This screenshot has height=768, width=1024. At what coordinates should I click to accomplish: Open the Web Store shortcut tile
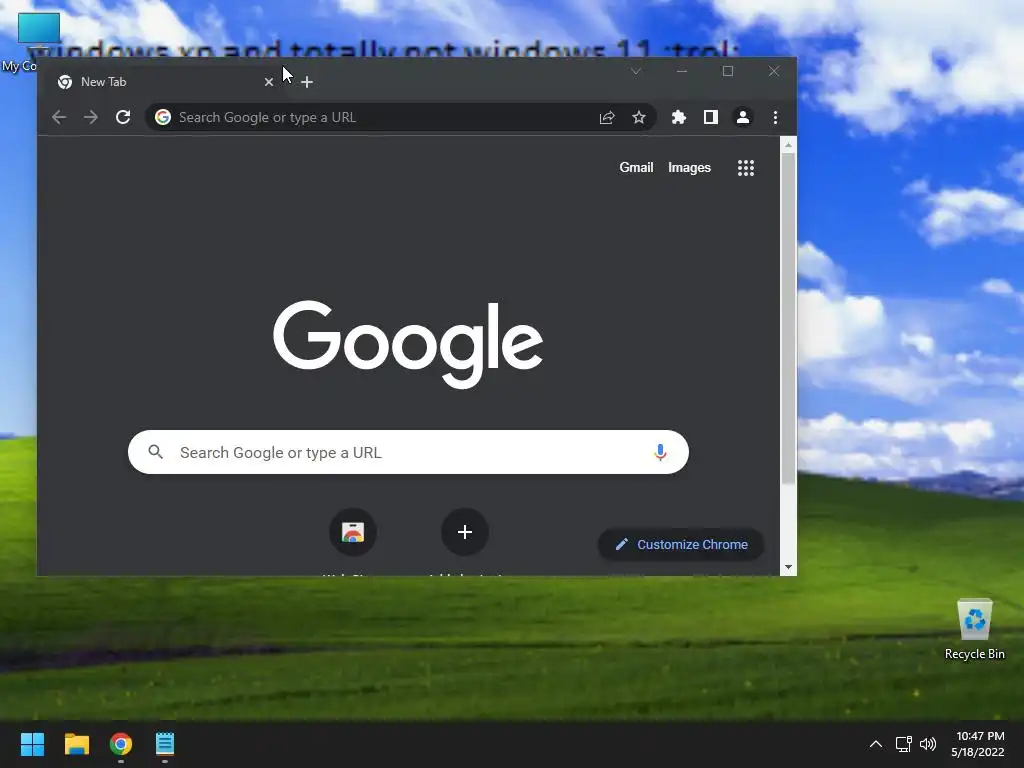coord(353,532)
